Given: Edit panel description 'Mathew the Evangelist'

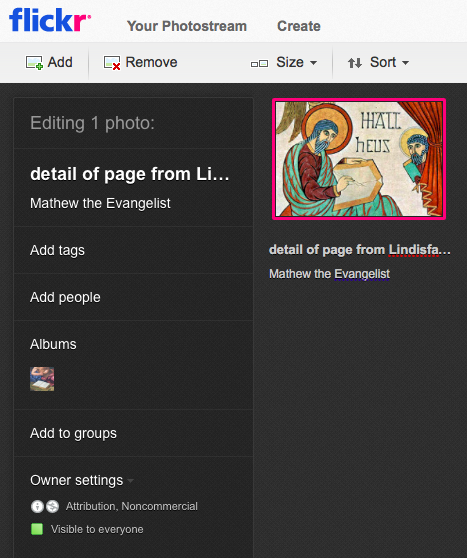Looking at the screenshot, I should coord(100,203).
